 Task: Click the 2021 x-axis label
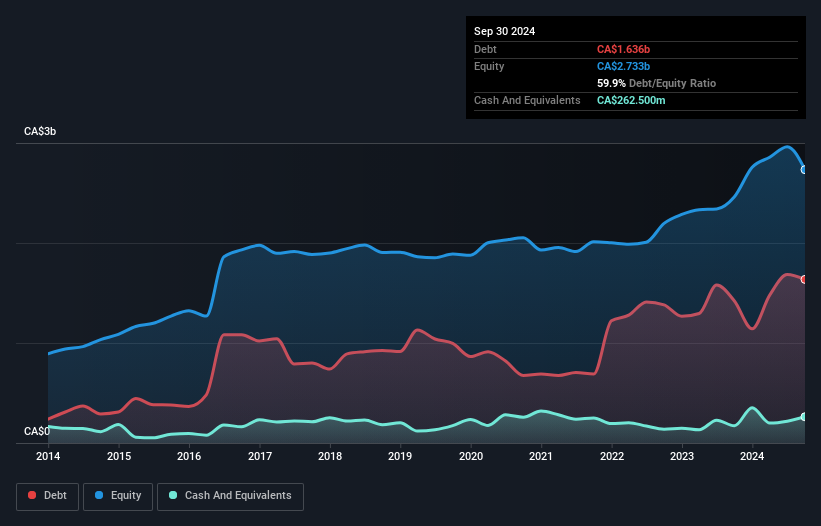541,456
